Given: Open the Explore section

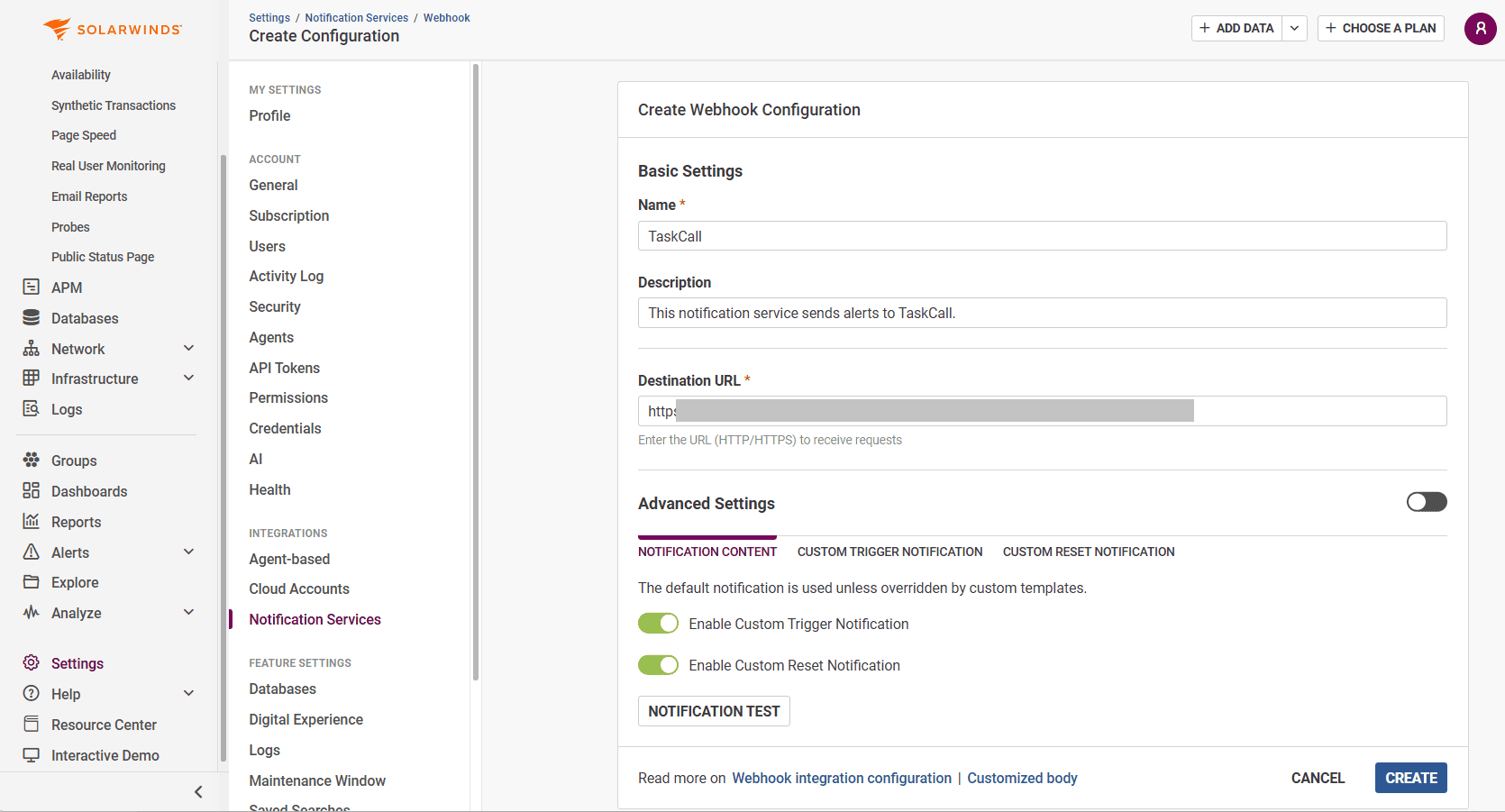Looking at the screenshot, I should pos(74,581).
